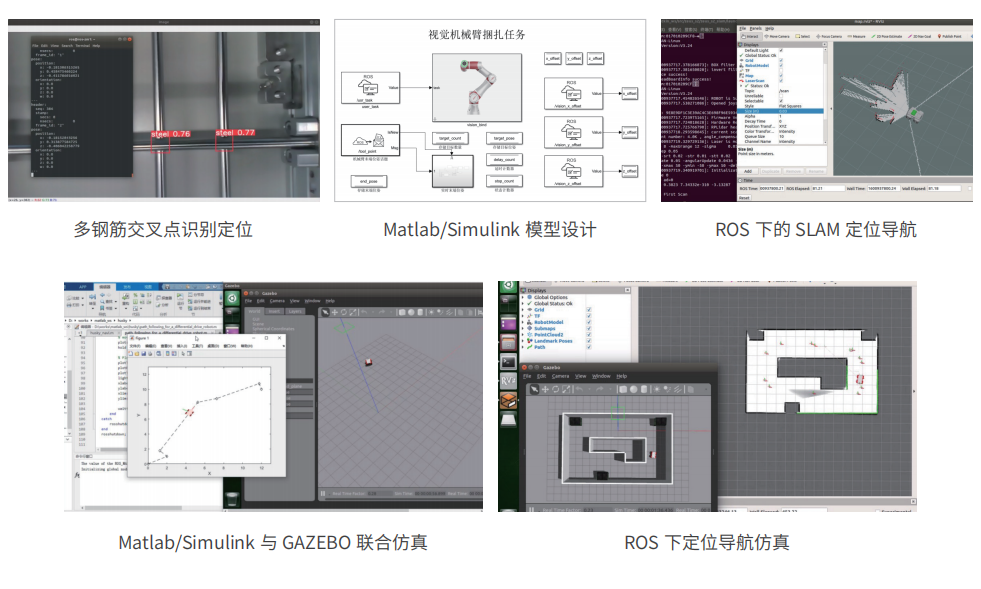This screenshot has height=589, width=981.
Task: Open the Color Transformer dropdown showing Intensity
Action: tap(800, 131)
